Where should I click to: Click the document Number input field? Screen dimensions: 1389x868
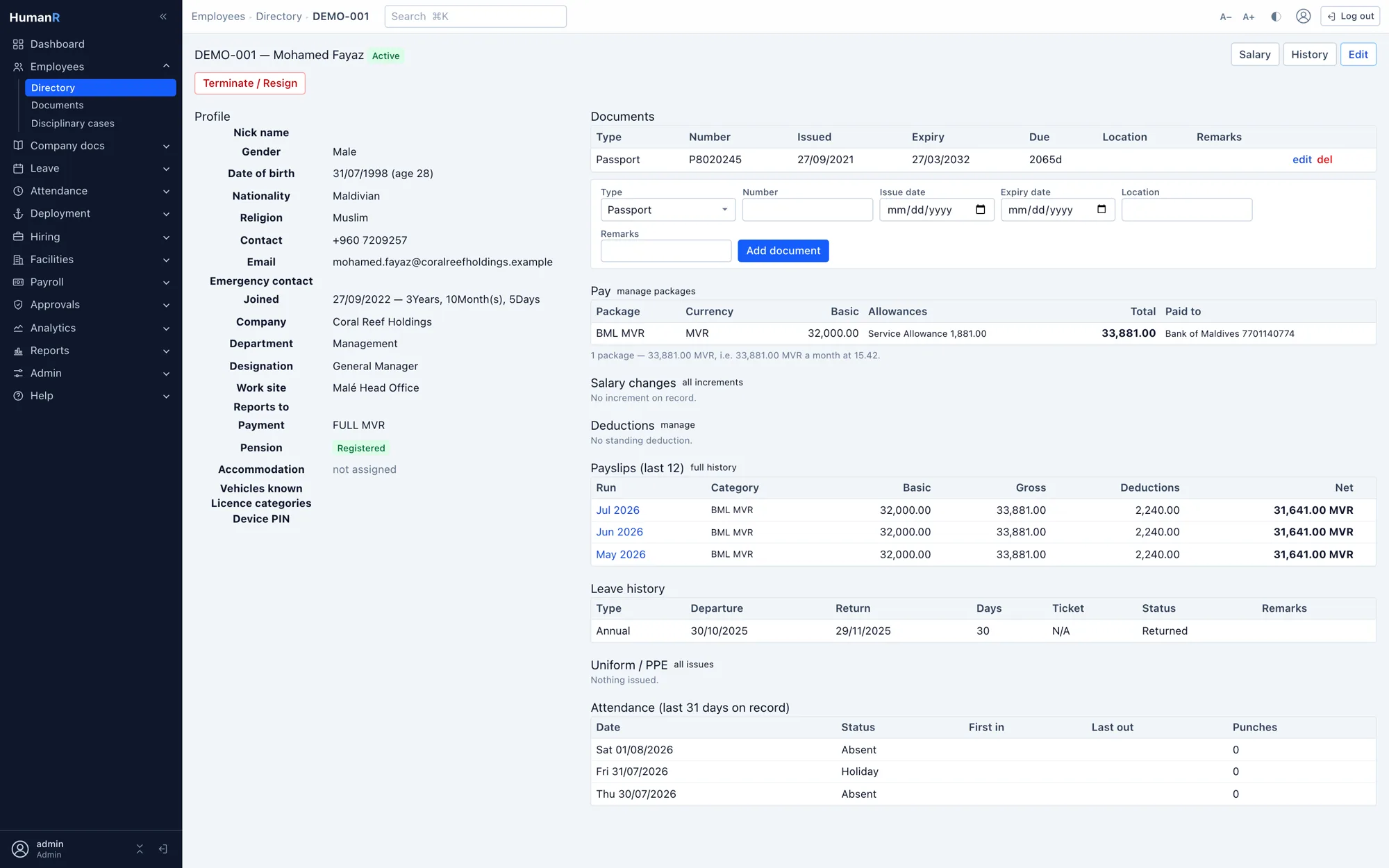807,210
